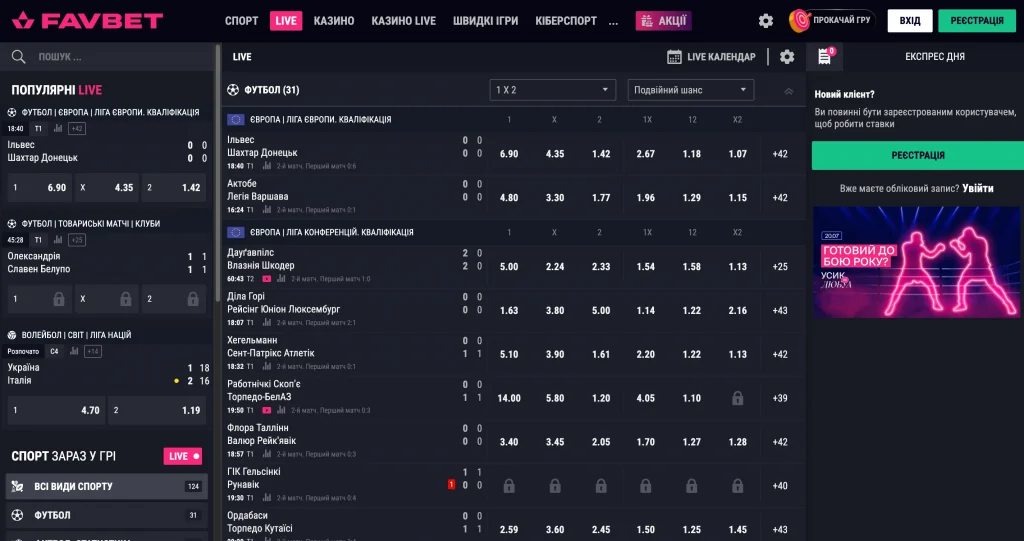
Task: Click the Акції gift icon
Action: click(647, 21)
